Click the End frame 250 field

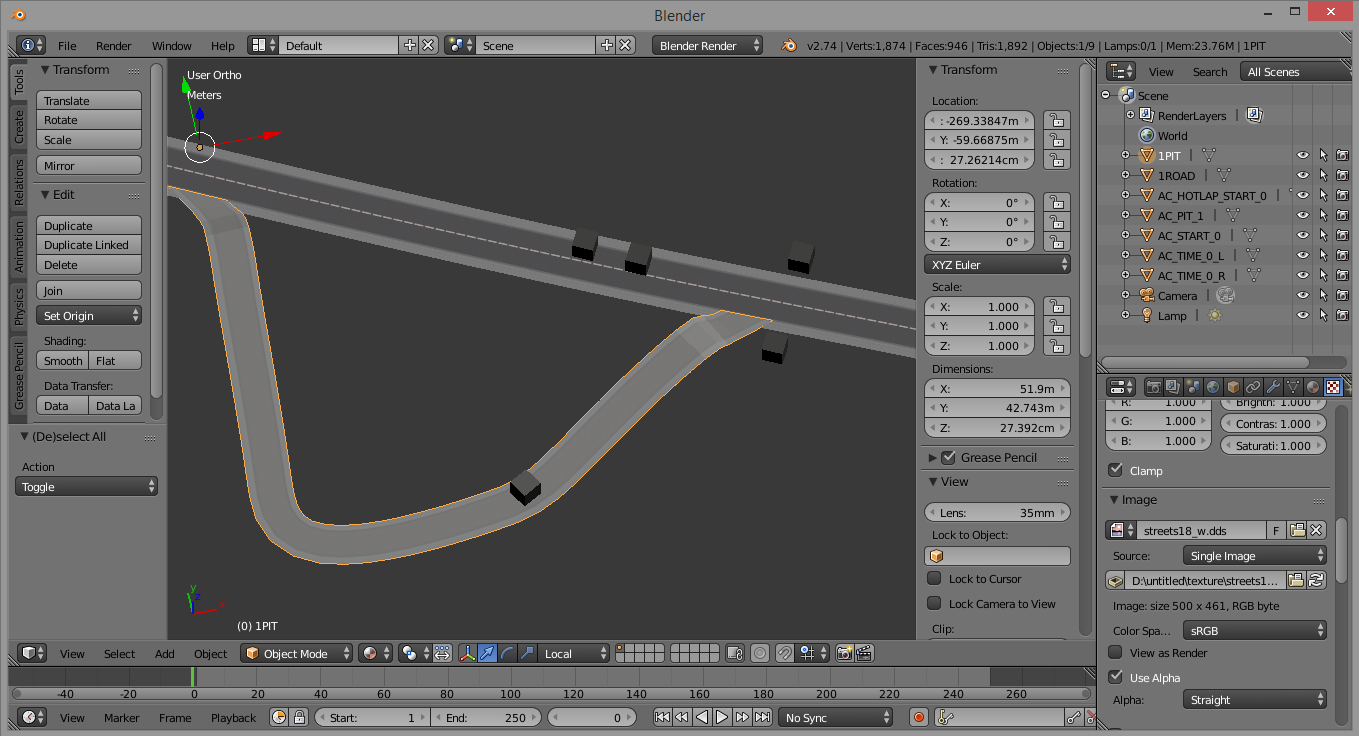point(486,717)
